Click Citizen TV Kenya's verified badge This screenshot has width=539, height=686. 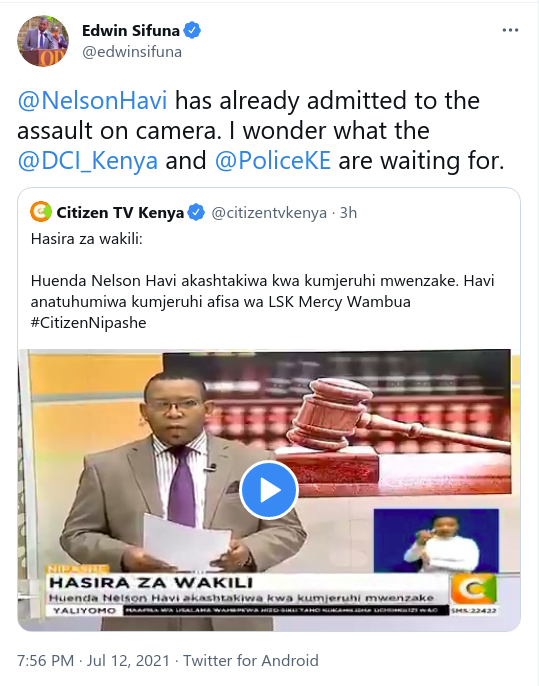(196, 213)
